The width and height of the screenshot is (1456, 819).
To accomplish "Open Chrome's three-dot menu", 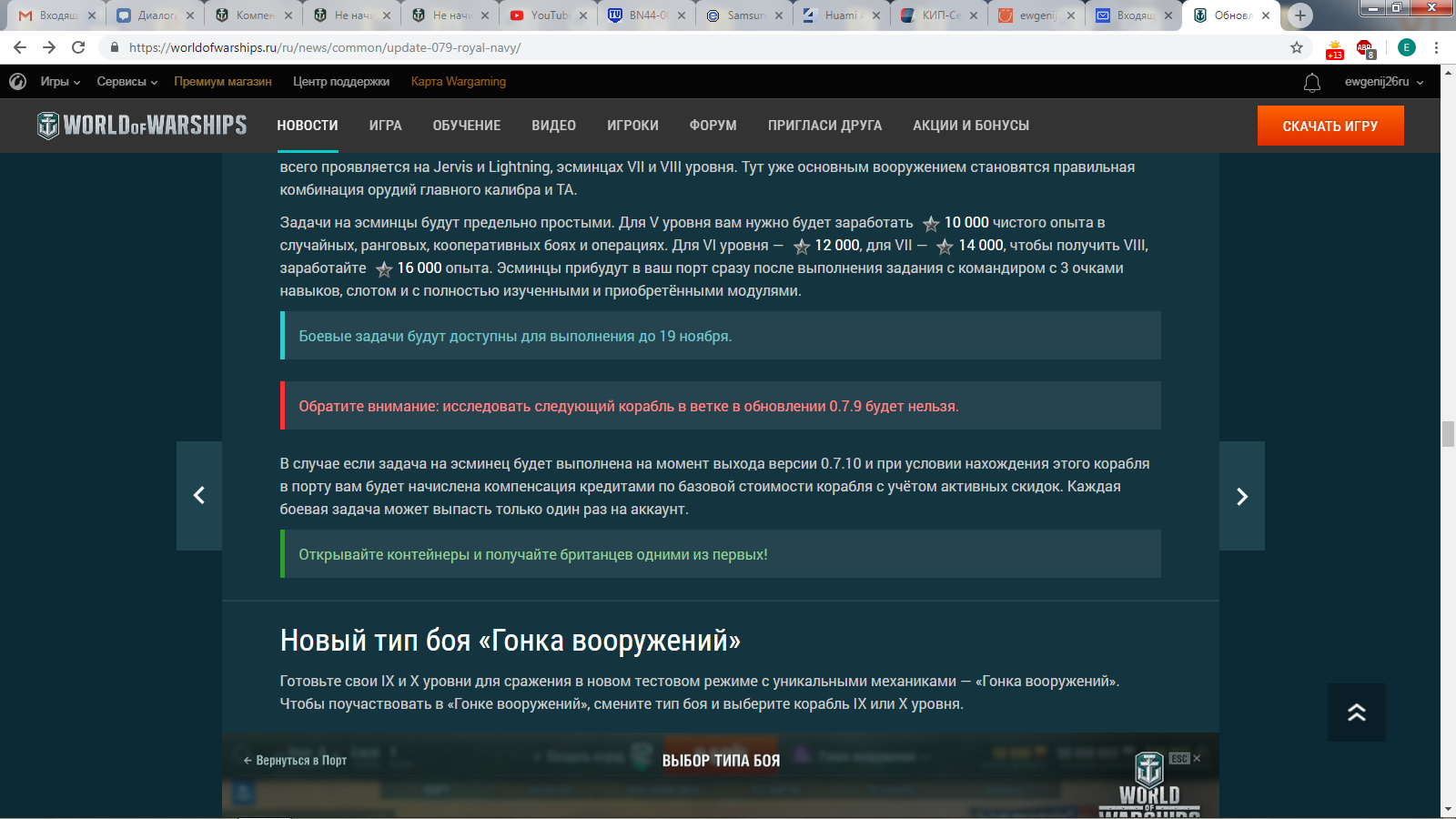I will 1436,47.
